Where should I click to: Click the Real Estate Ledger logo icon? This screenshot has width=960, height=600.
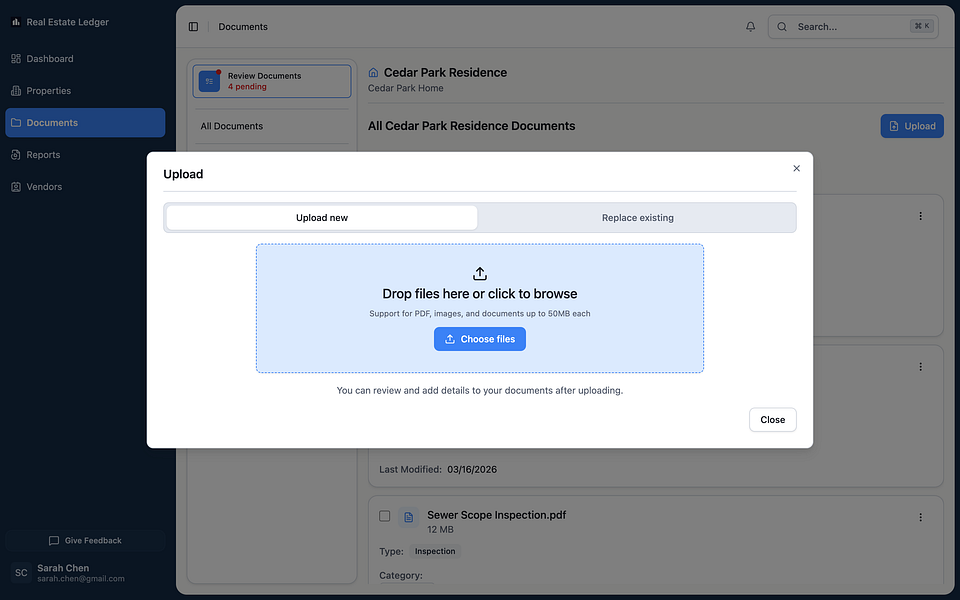(x=16, y=22)
